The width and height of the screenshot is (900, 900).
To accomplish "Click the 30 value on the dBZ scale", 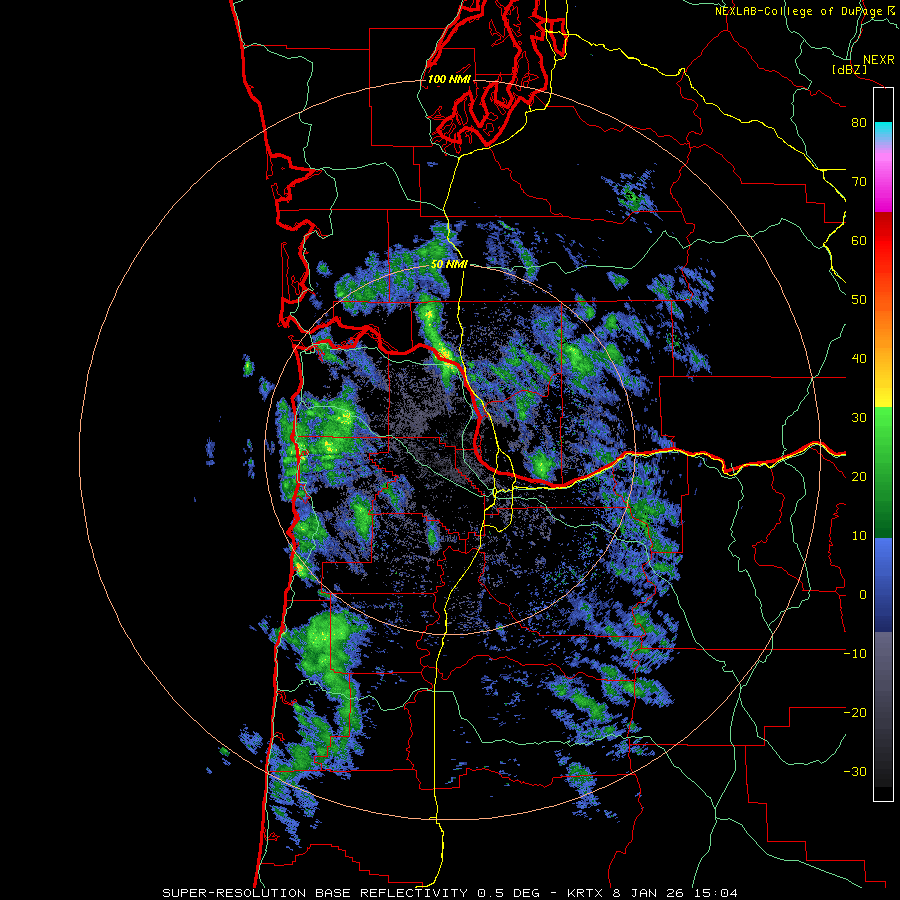I will (859, 418).
